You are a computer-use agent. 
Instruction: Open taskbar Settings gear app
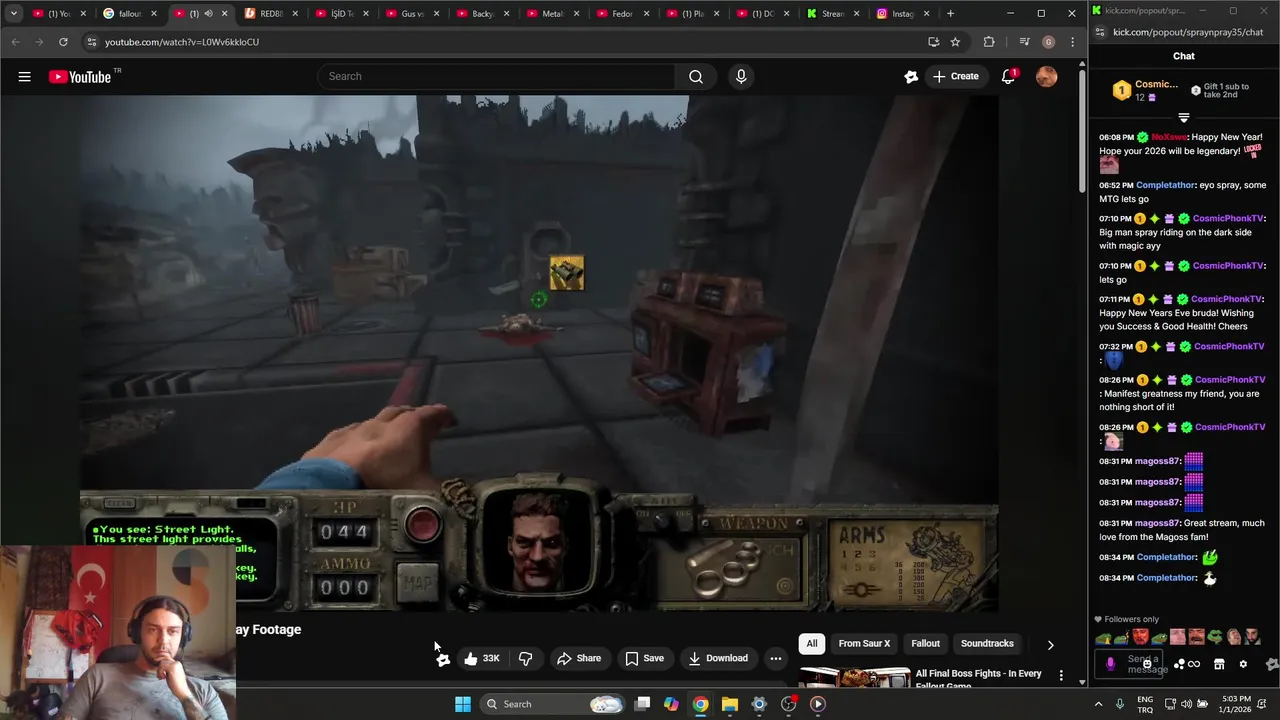point(759,704)
